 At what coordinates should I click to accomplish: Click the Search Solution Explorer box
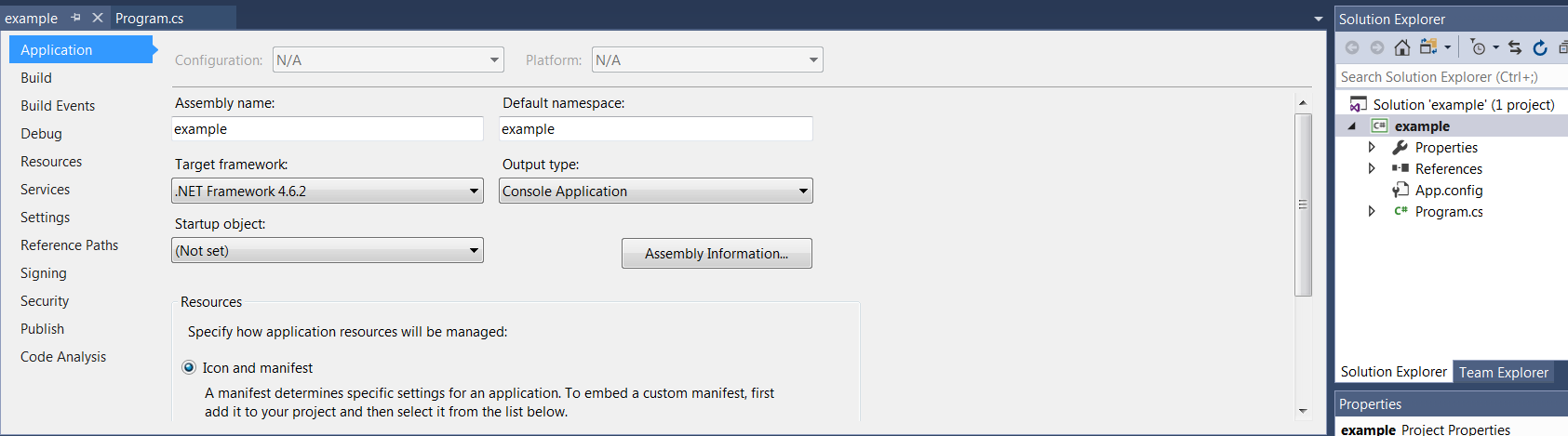[x=1452, y=76]
